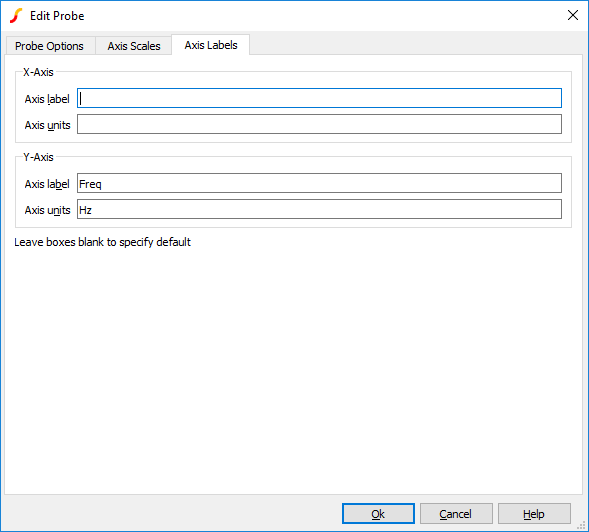This screenshot has height=532, width=589.
Task: Click the Y-Axis 'Axis label' caption
Action: point(47,184)
